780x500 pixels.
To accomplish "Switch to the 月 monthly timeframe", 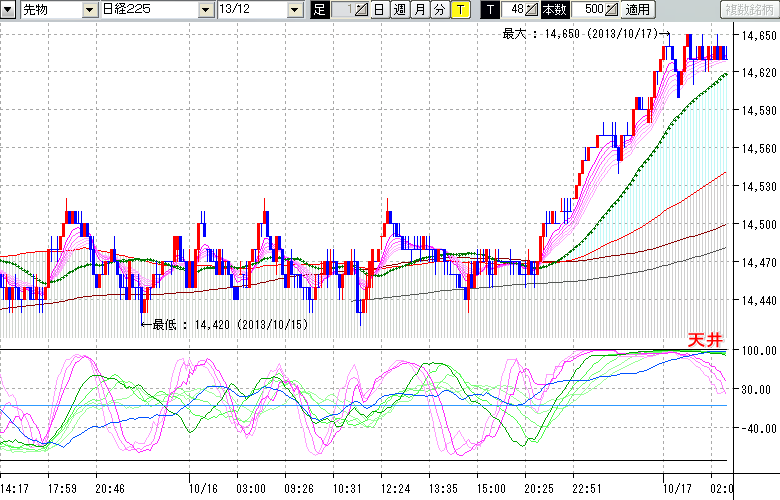I will [x=419, y=10].
